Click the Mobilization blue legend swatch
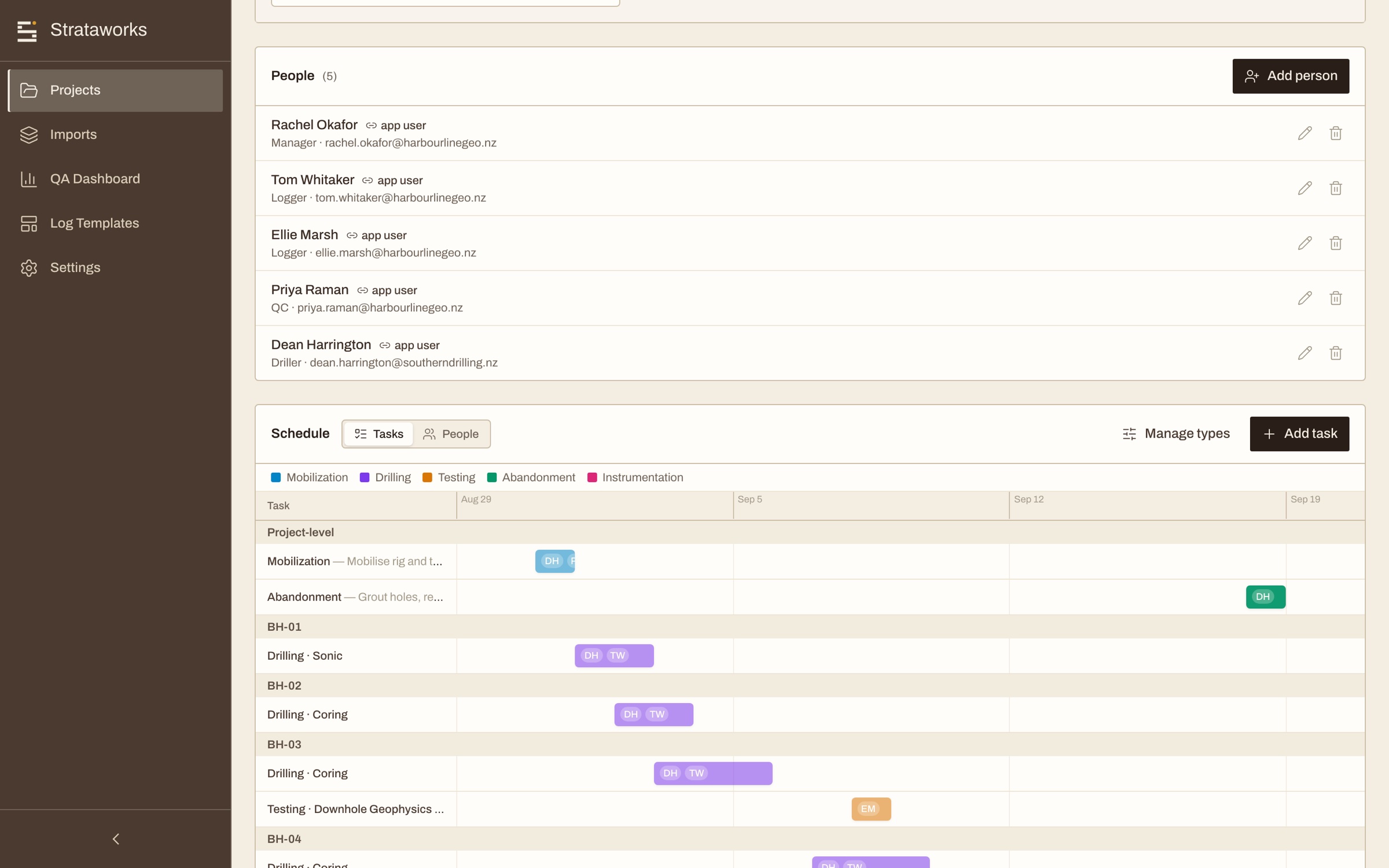1389x868 pixels. pyautogui.click(x=276, y=477)
